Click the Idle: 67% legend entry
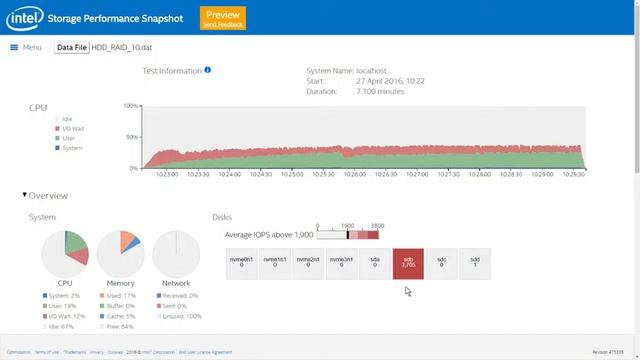This screenshot has height=360, width=640. 58,327
